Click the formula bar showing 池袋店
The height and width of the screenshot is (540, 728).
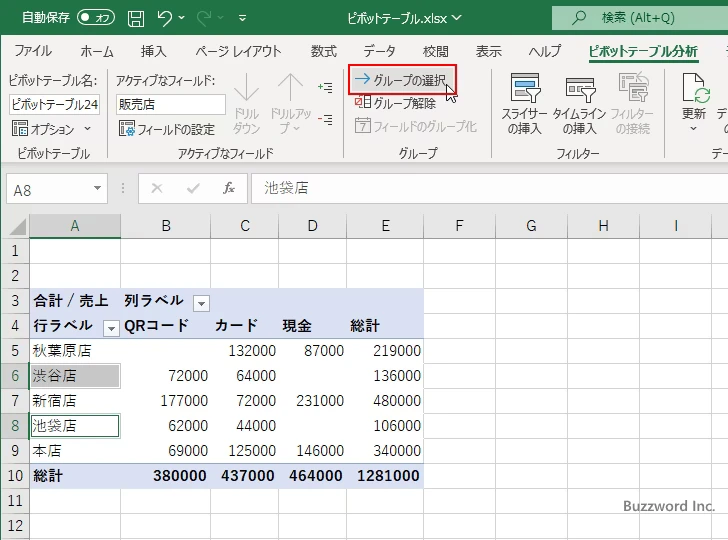click(489, 188)
